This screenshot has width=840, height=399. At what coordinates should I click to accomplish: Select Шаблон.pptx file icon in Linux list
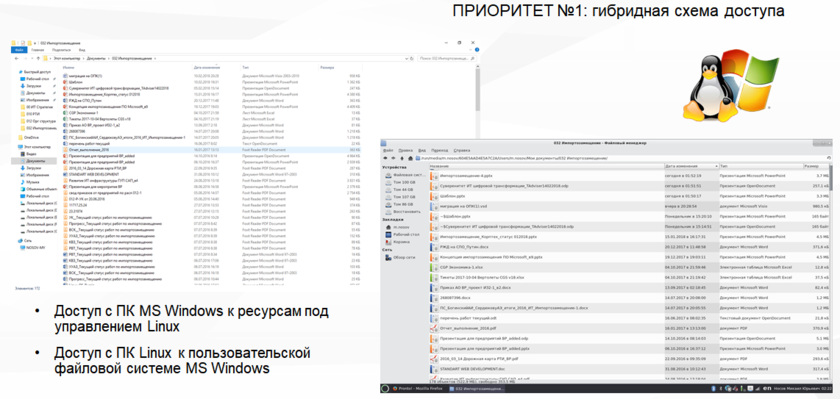(434, 196)
